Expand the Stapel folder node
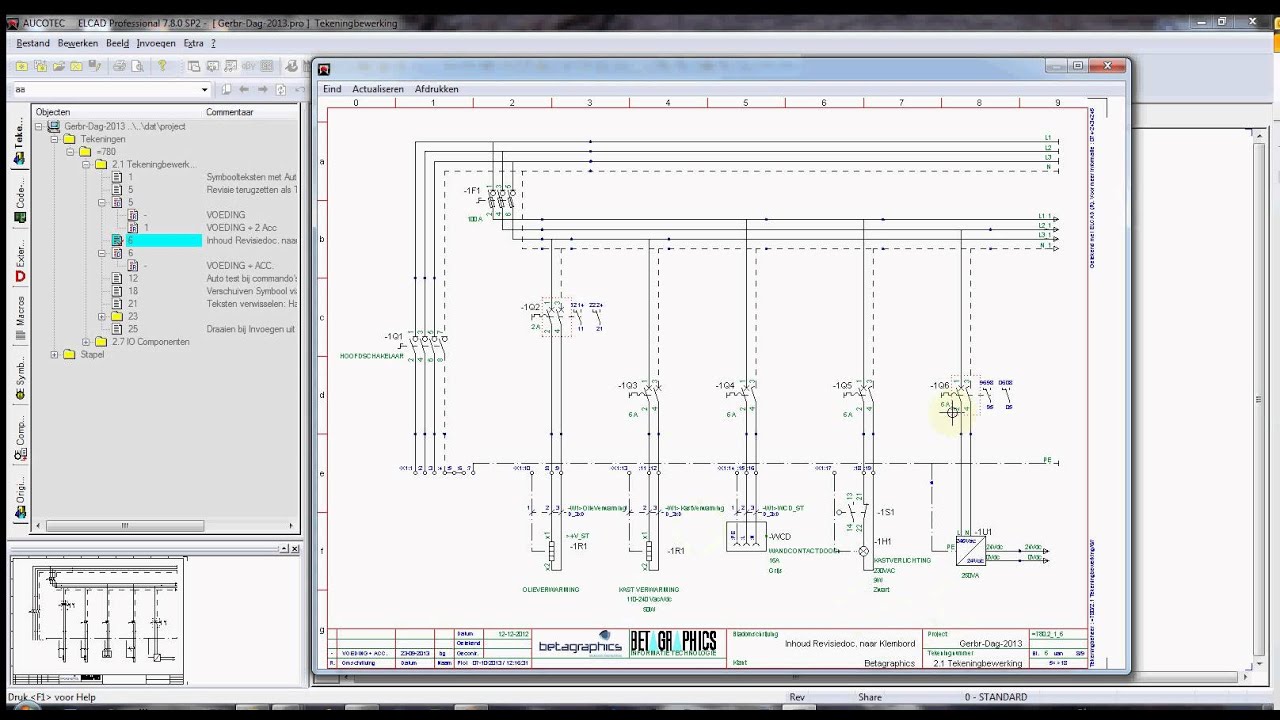 [54, 354]
